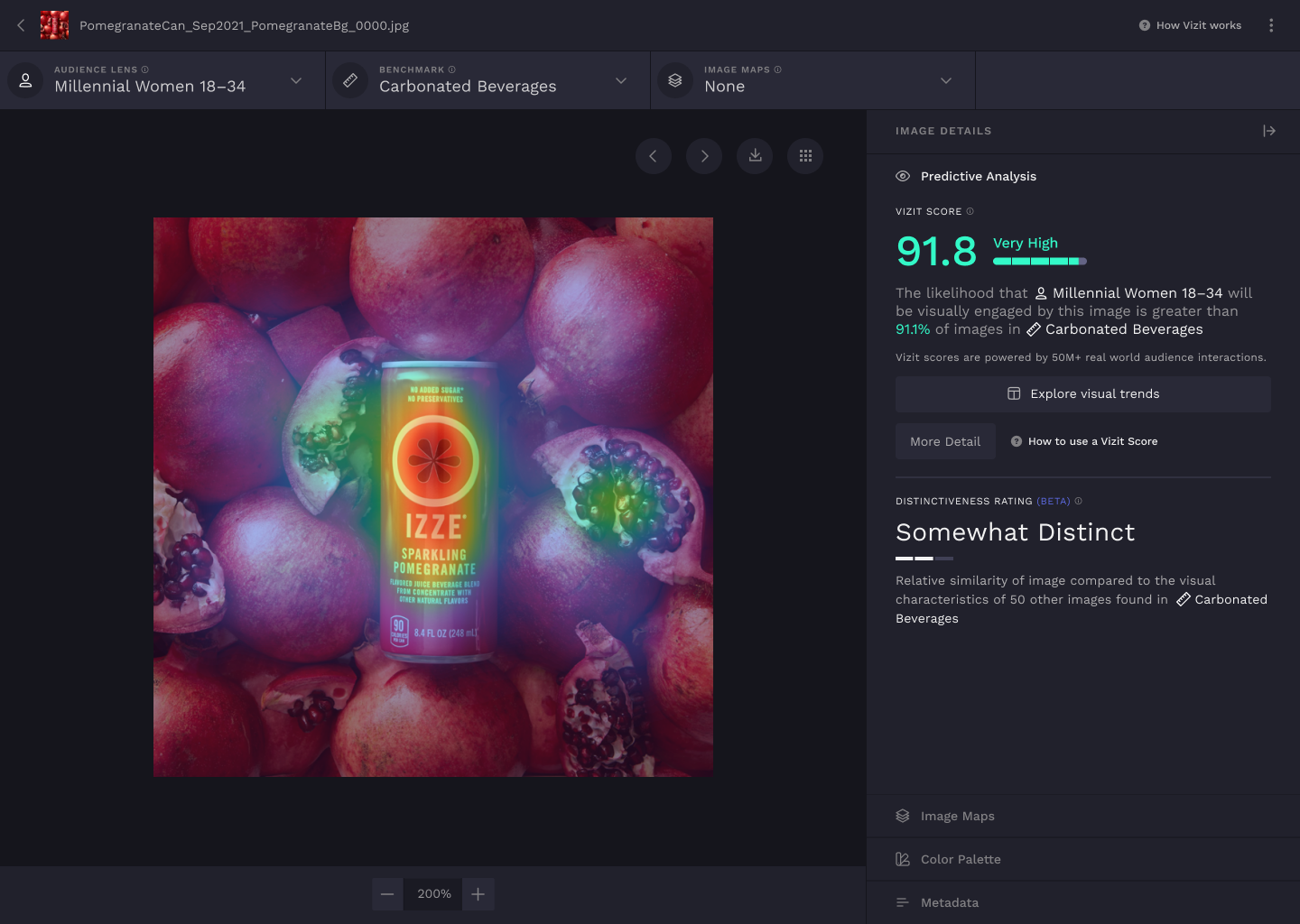Click the IZZE can heatmap image

tap(433, 497)
